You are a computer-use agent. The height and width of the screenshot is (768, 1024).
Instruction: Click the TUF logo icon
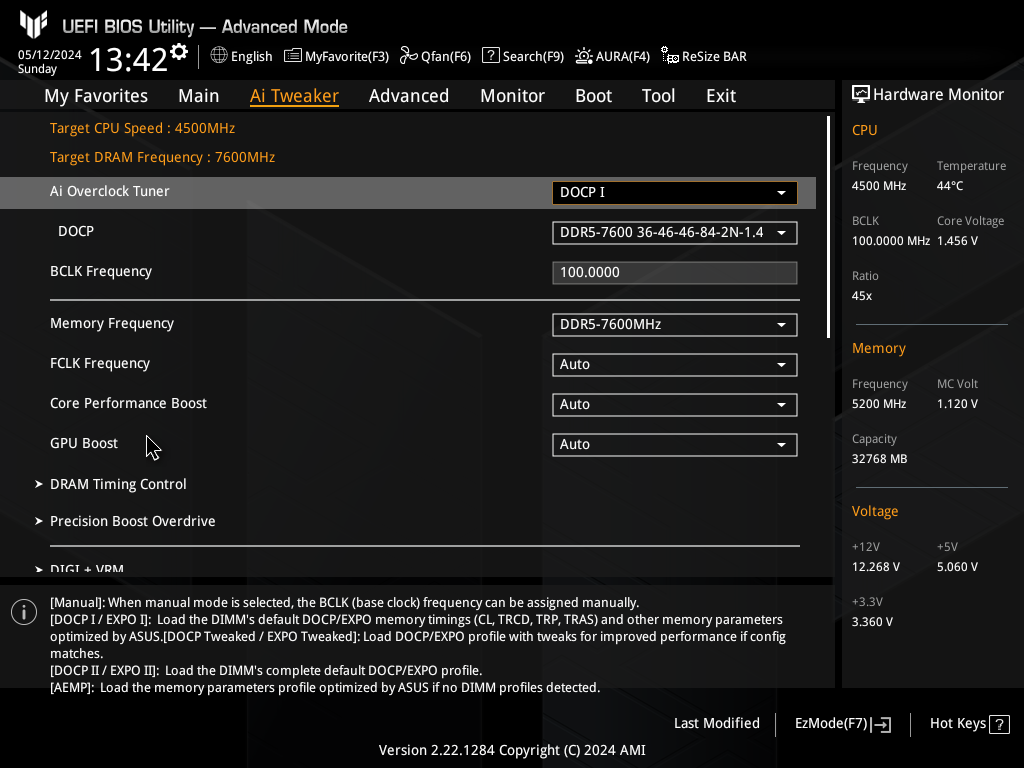(x=33, y=24)
